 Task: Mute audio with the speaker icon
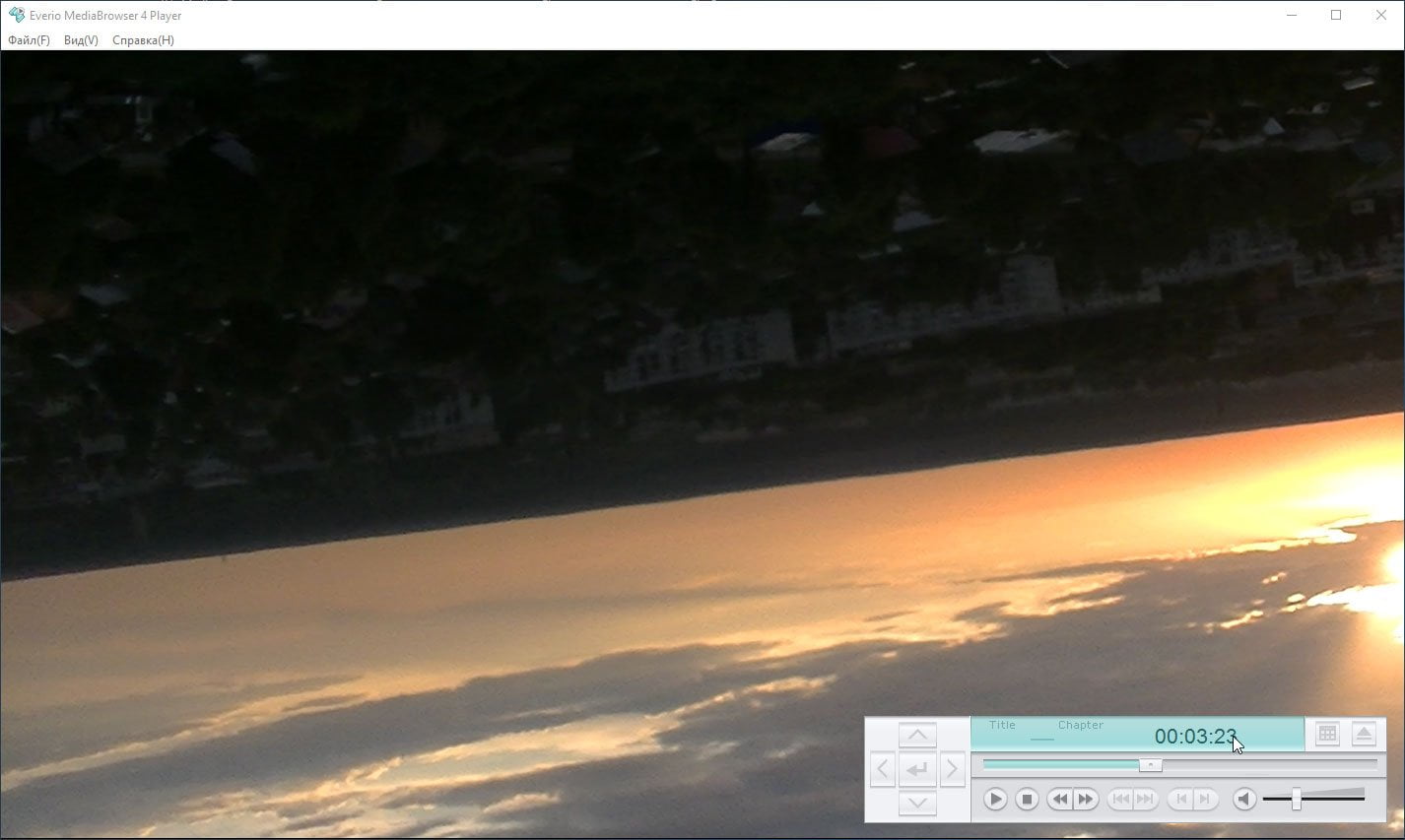tap(1244, 800)
